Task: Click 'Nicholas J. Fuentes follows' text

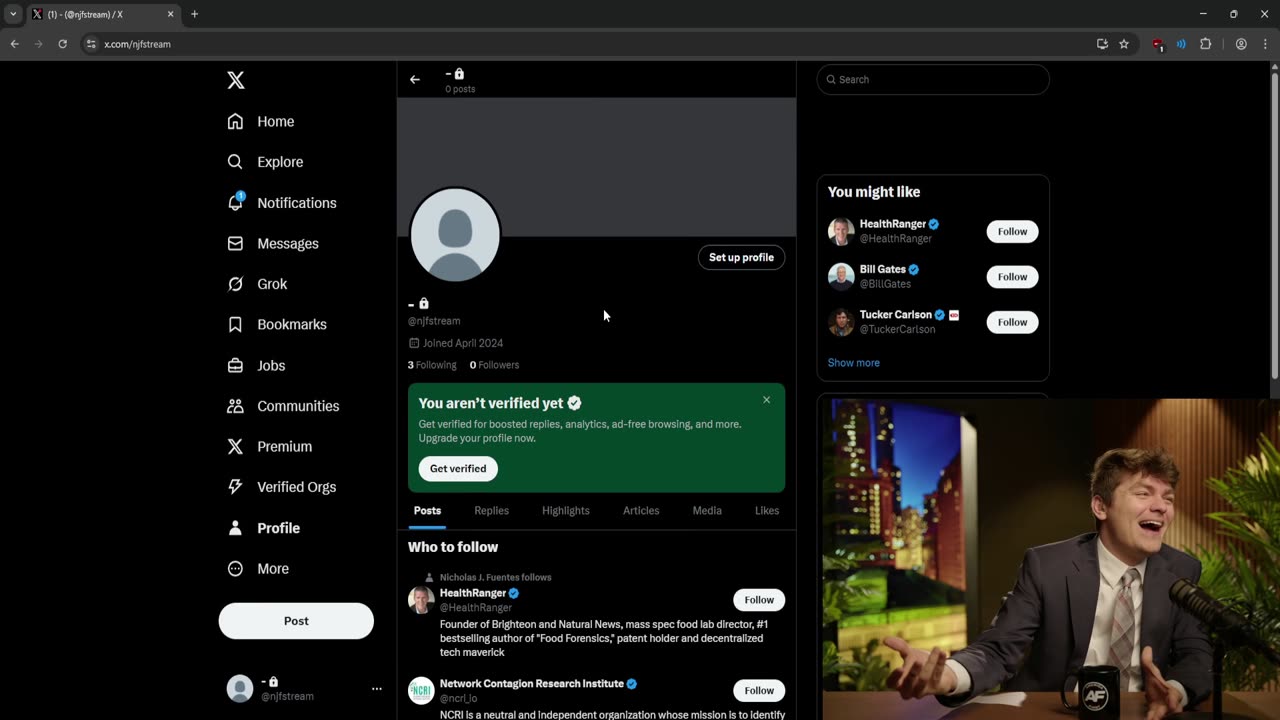Action: coord(496,577)
